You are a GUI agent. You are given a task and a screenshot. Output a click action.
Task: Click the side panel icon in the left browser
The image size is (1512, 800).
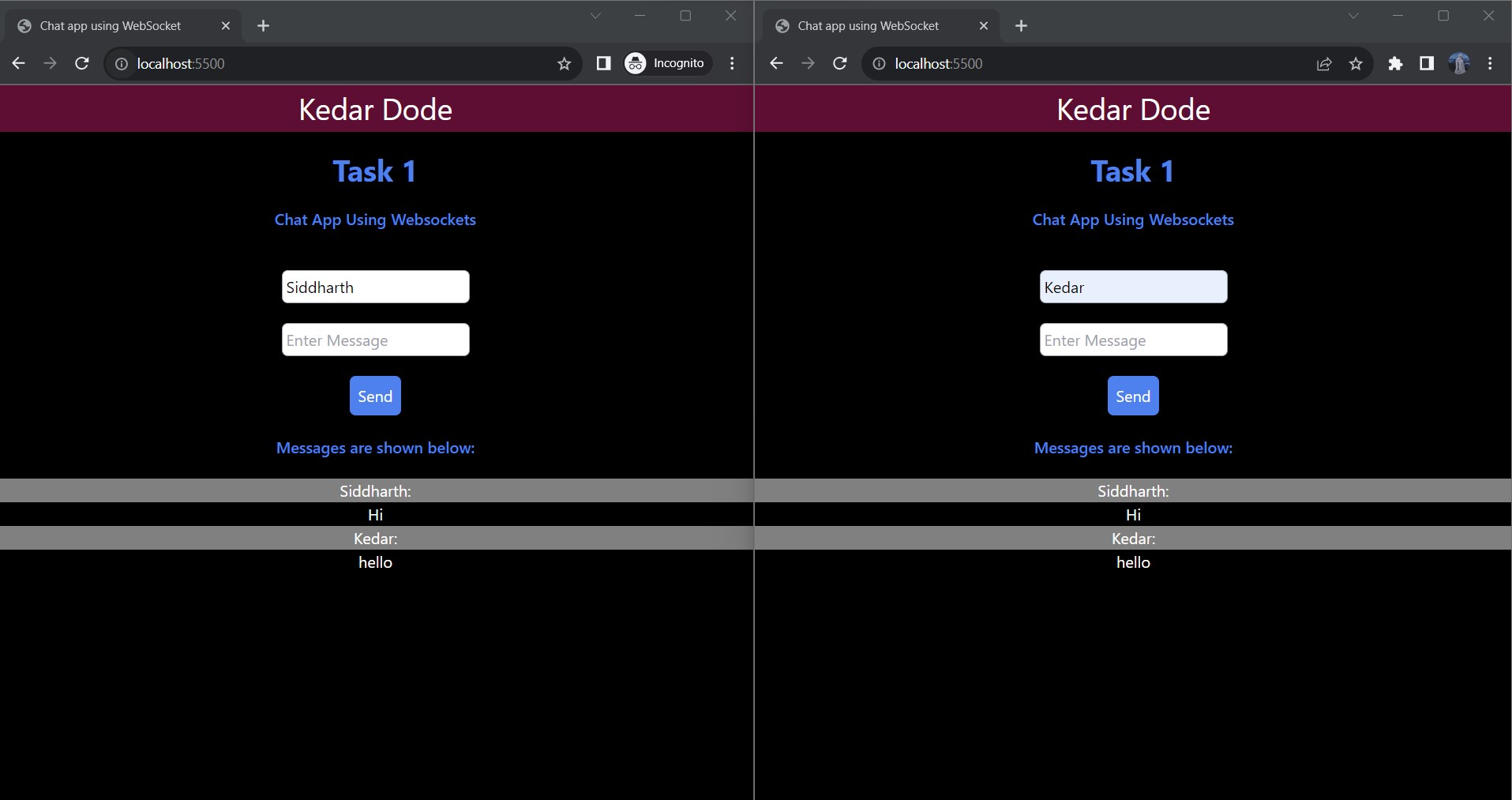(x=603, y=63)
